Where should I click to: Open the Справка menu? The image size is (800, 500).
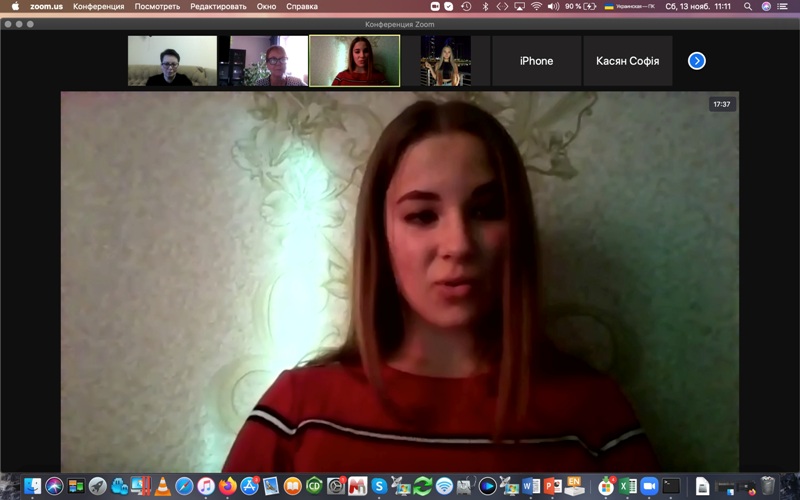pyautogui.click(x=302, y=7)
